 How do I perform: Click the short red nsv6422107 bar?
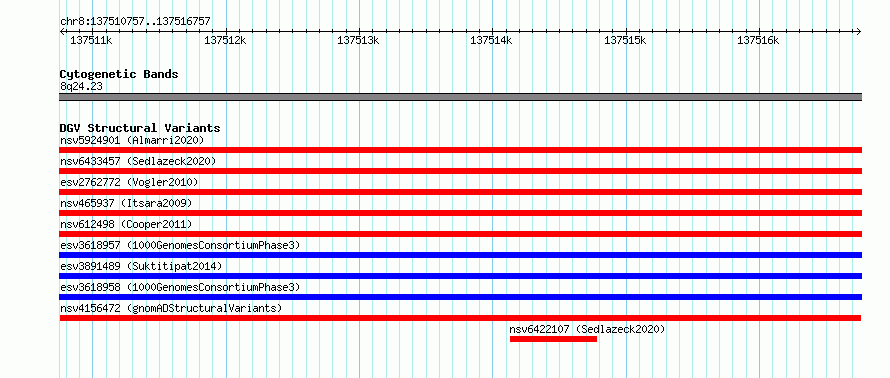pyautogui.click(x=553, y=339)
